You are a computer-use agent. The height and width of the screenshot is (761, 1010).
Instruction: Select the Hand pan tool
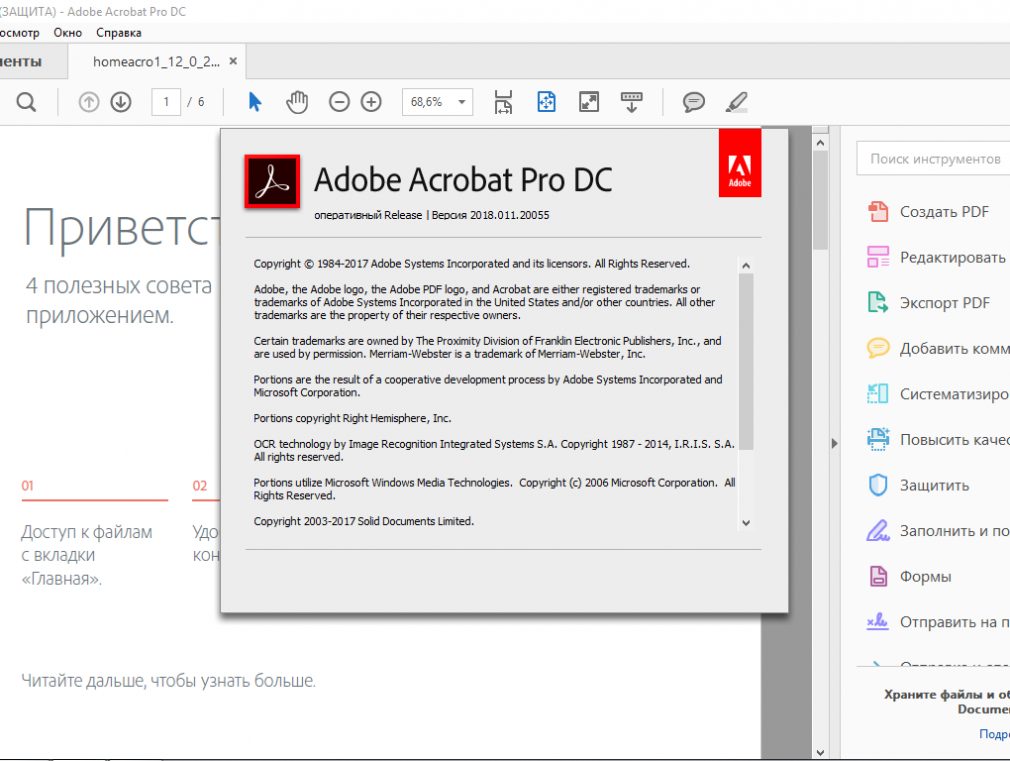pyautogui.click(x=297, y=102)
